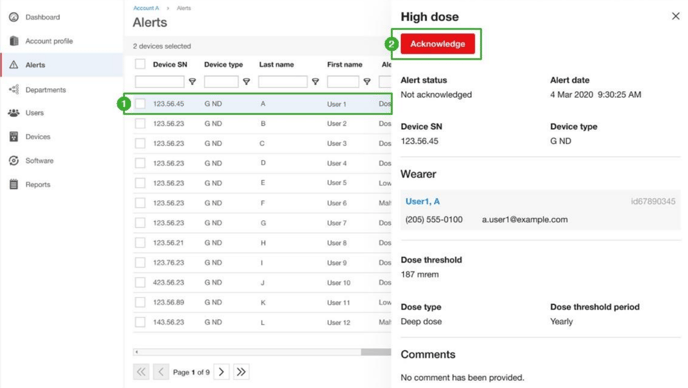The image size is (688, 388).
Task: Select the 123.76.23 device cell
Action: pos(168,262)
